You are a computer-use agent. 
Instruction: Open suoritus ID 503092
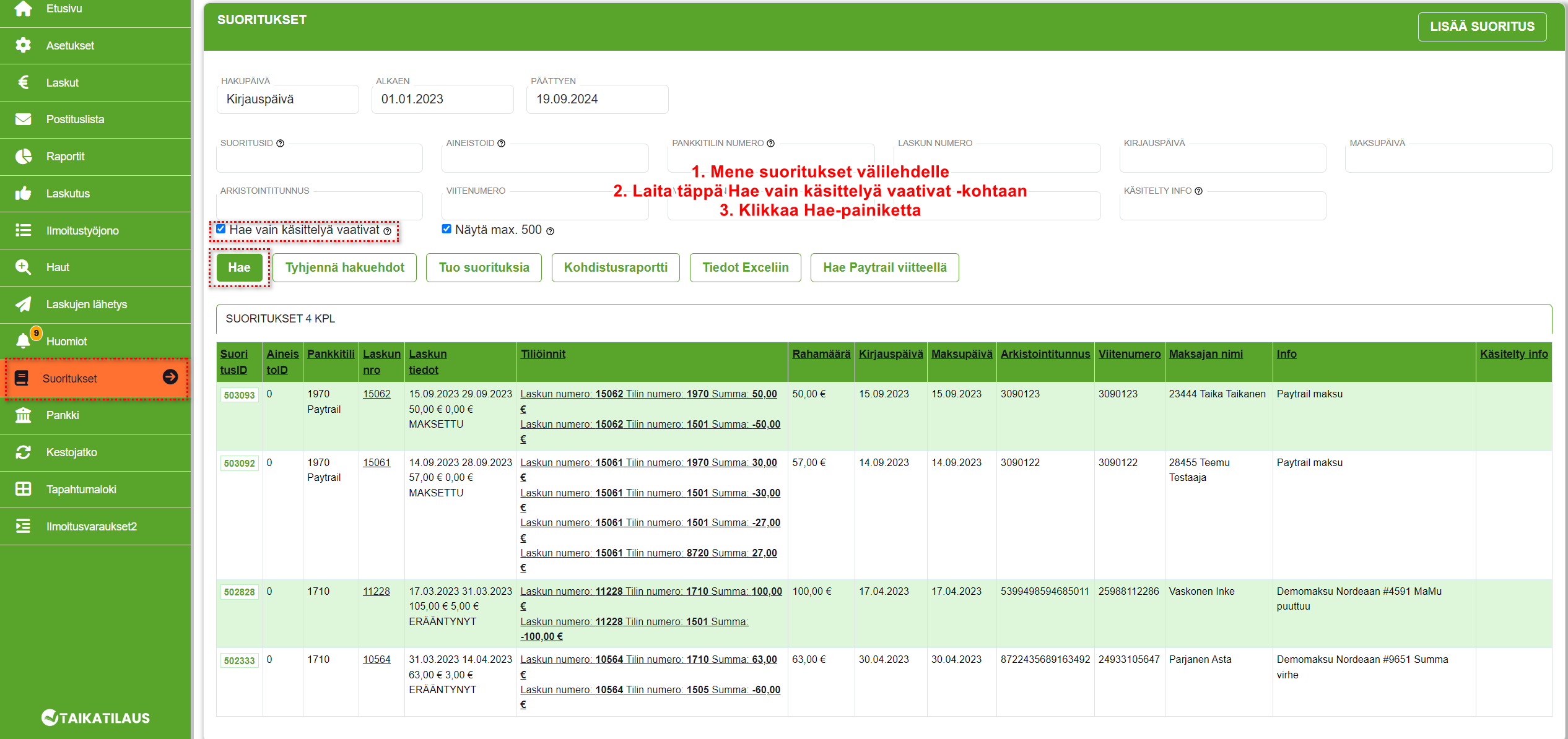tap(240, 463)
